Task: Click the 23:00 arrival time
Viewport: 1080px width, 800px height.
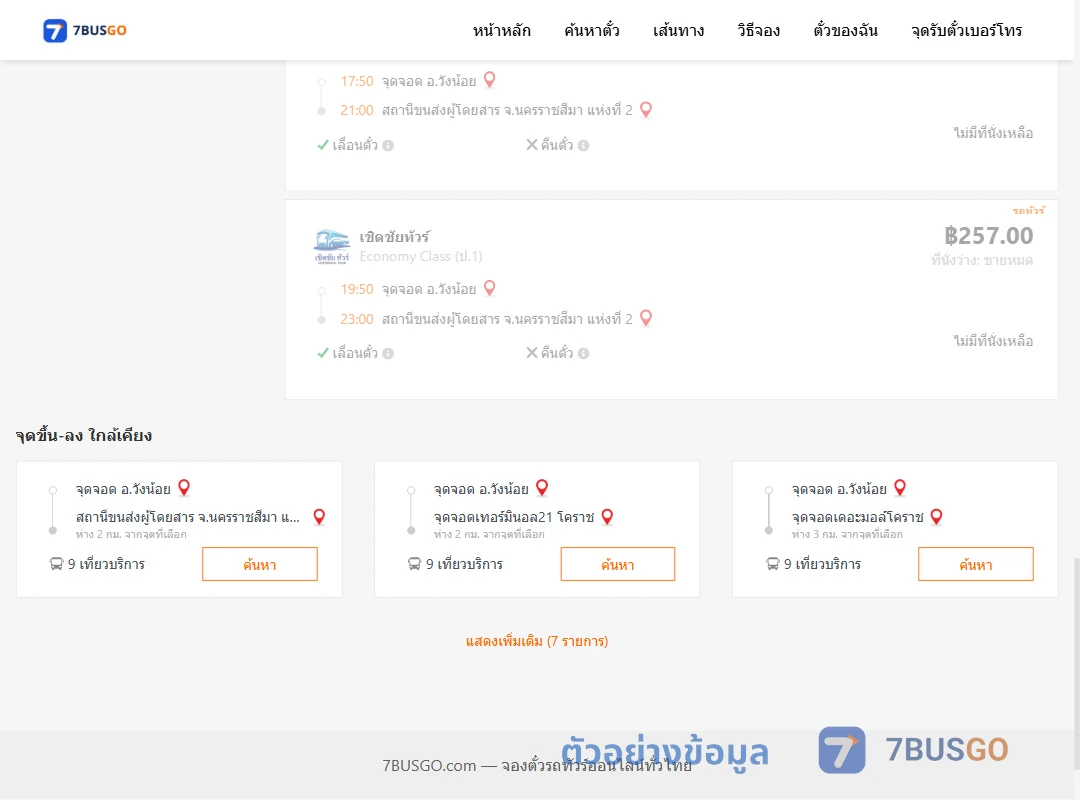Action: pos(357,319)
